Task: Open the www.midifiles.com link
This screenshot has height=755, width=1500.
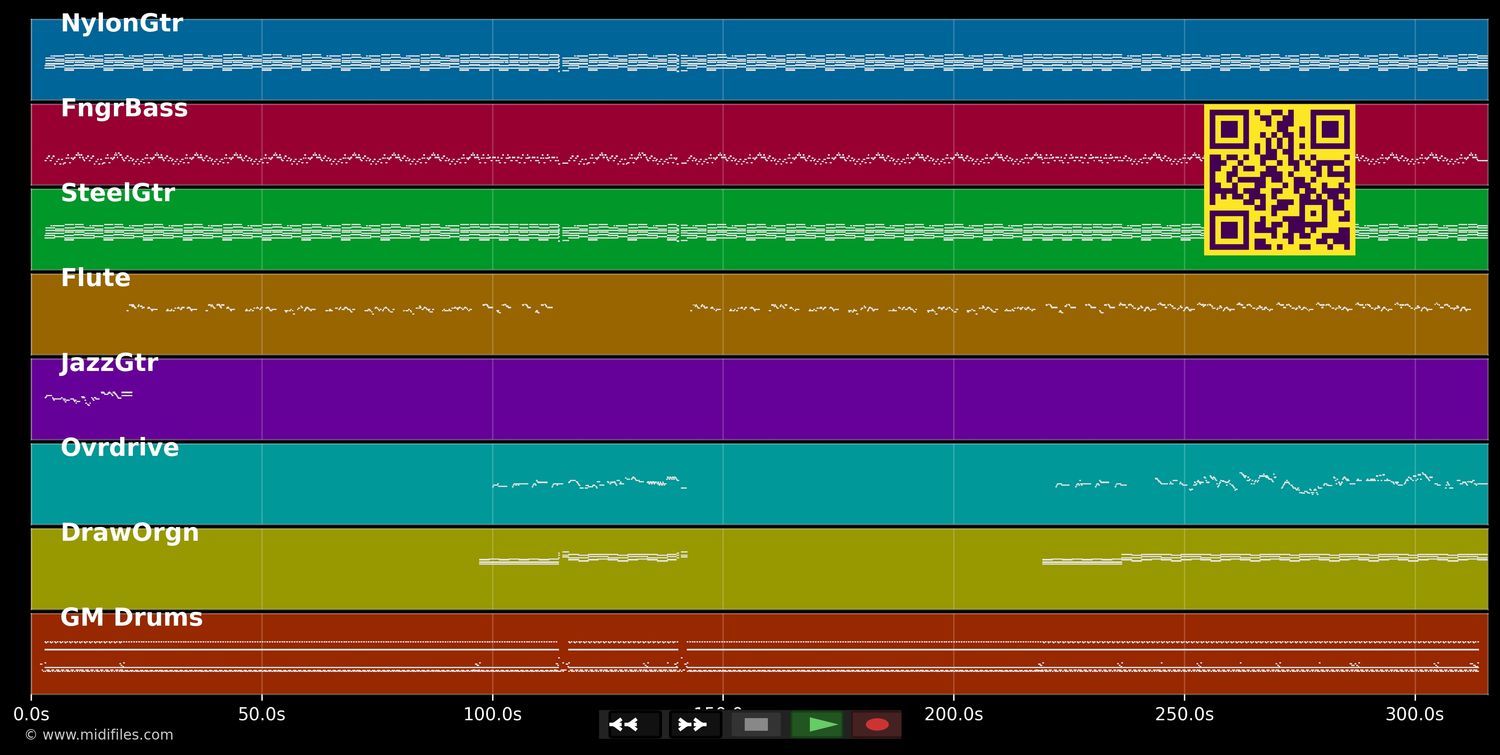Action: click(x=90, y=734)
